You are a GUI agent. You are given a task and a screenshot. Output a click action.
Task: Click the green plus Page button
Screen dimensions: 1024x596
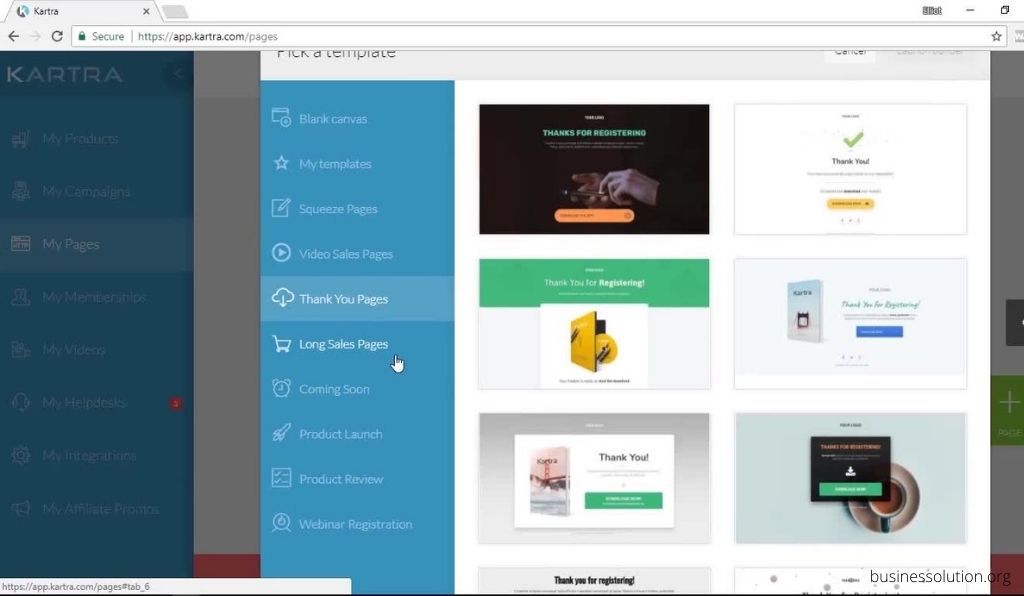click(1008, 411)
